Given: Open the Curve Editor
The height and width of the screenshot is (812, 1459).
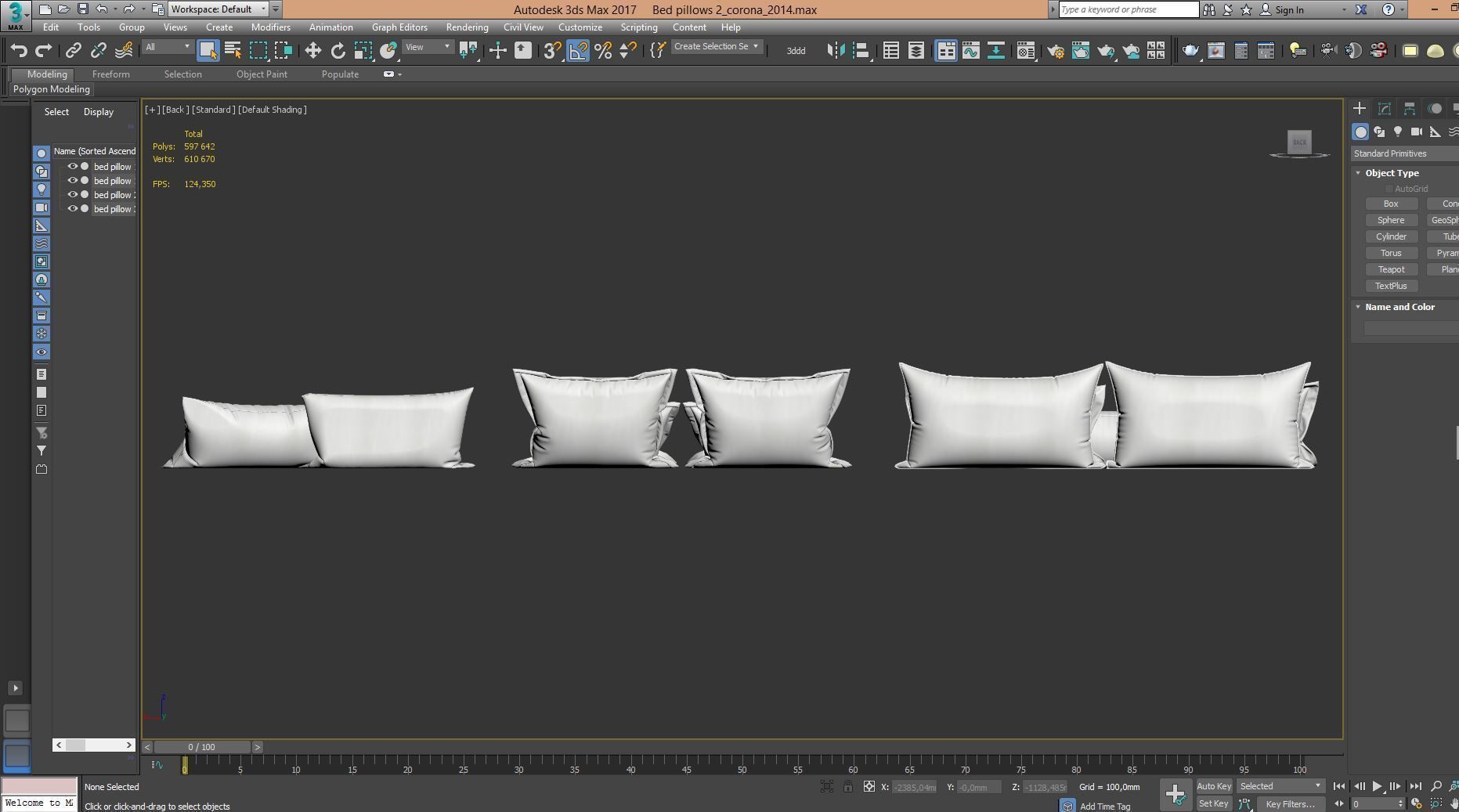Looking at the screenshot, I should click(970, 51).
